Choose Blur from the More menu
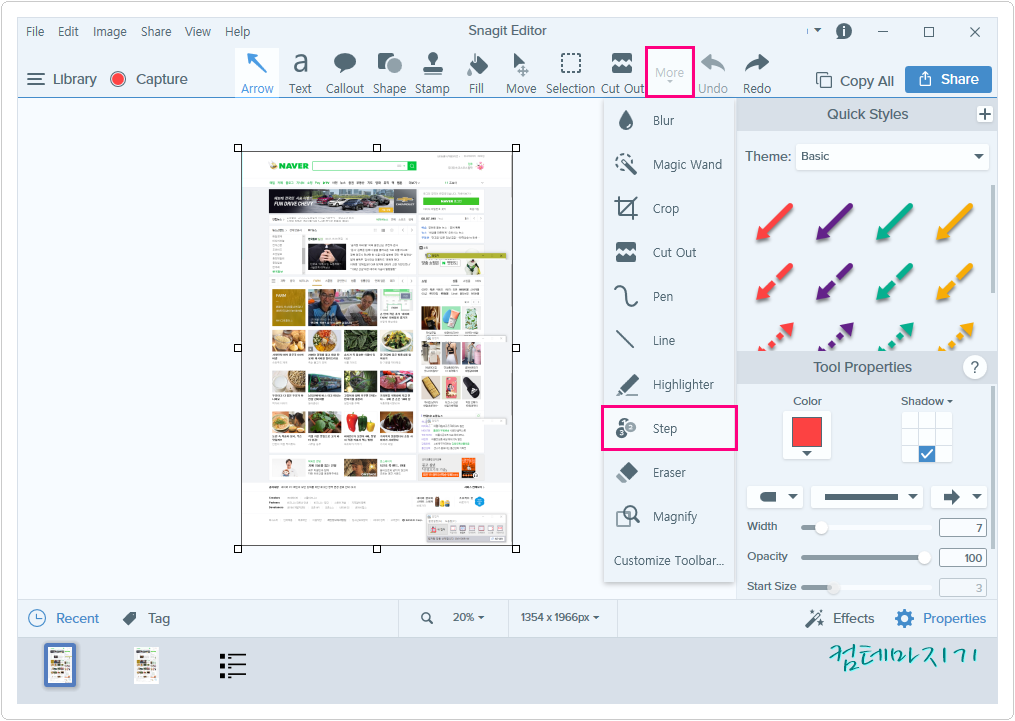Screen dimensions: 1015x721 669,120
